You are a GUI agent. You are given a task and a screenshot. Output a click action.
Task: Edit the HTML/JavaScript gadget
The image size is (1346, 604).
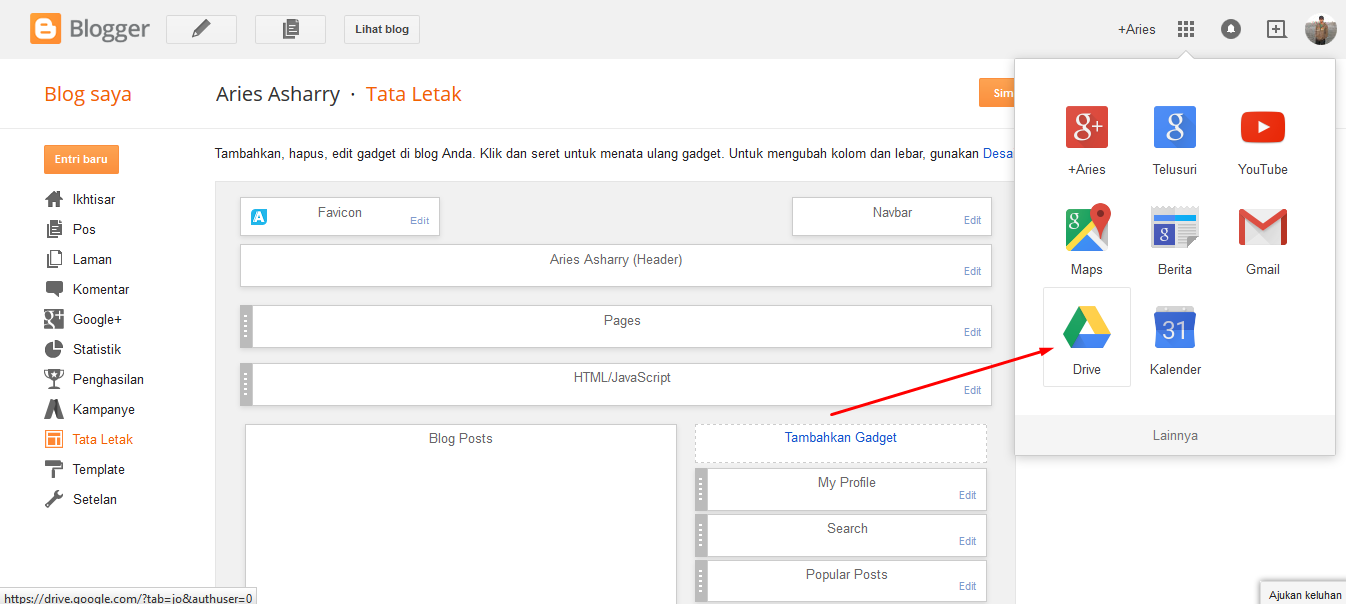973,390
